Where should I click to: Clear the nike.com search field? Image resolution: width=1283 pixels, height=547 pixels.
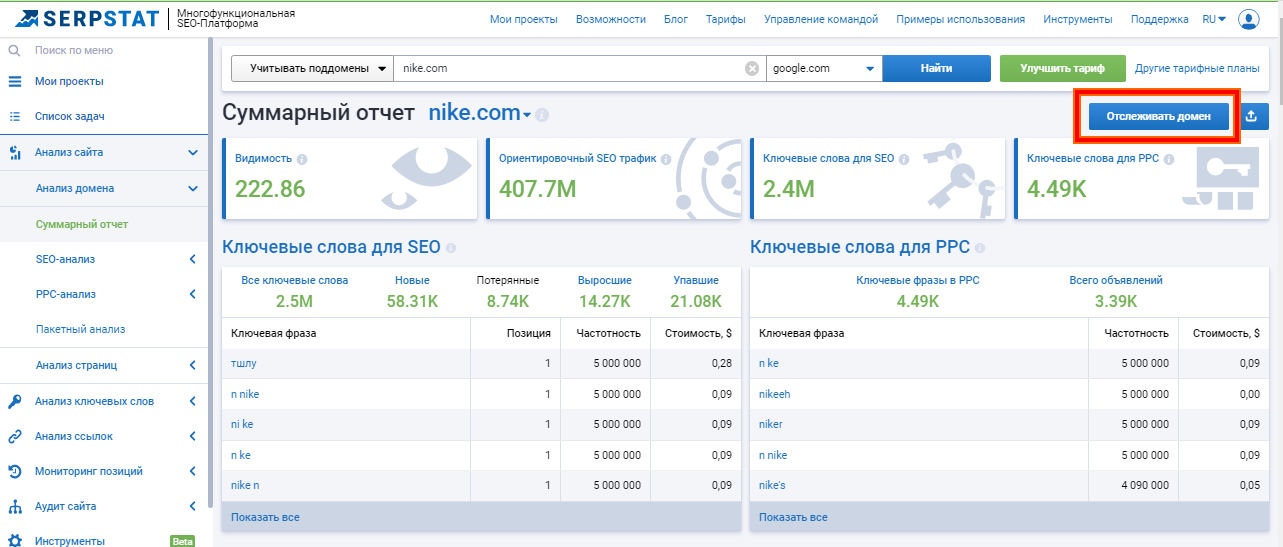752,69
